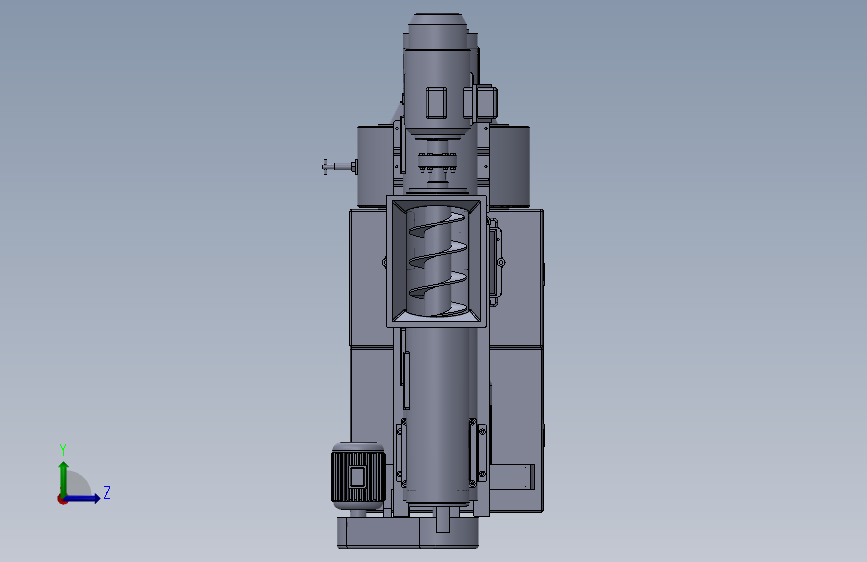Viewport: 867px width, 562px height.
Task: Select the handwheel valve on the left tank
Action: pyautogui.click(x=339, y=166)
